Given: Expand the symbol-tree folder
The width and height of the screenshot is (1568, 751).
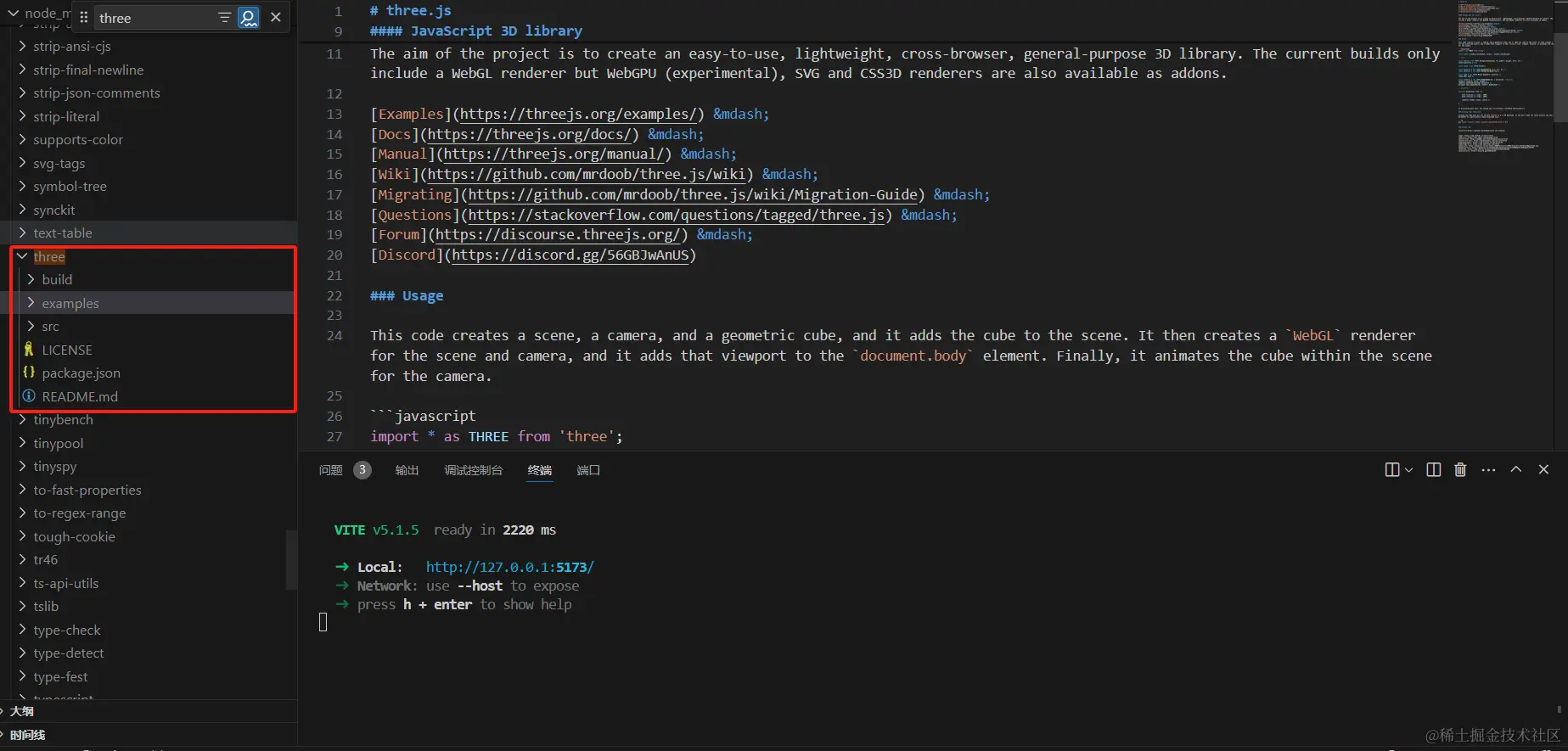Looking at the screenshot, I should click(x=22, y=186).
